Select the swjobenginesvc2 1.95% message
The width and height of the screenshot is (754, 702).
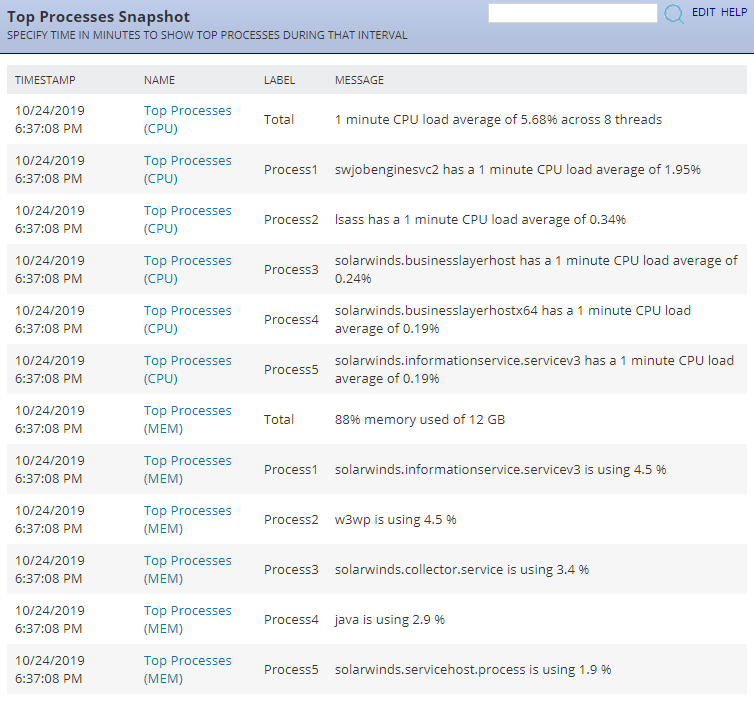click(x=517, y=169)
